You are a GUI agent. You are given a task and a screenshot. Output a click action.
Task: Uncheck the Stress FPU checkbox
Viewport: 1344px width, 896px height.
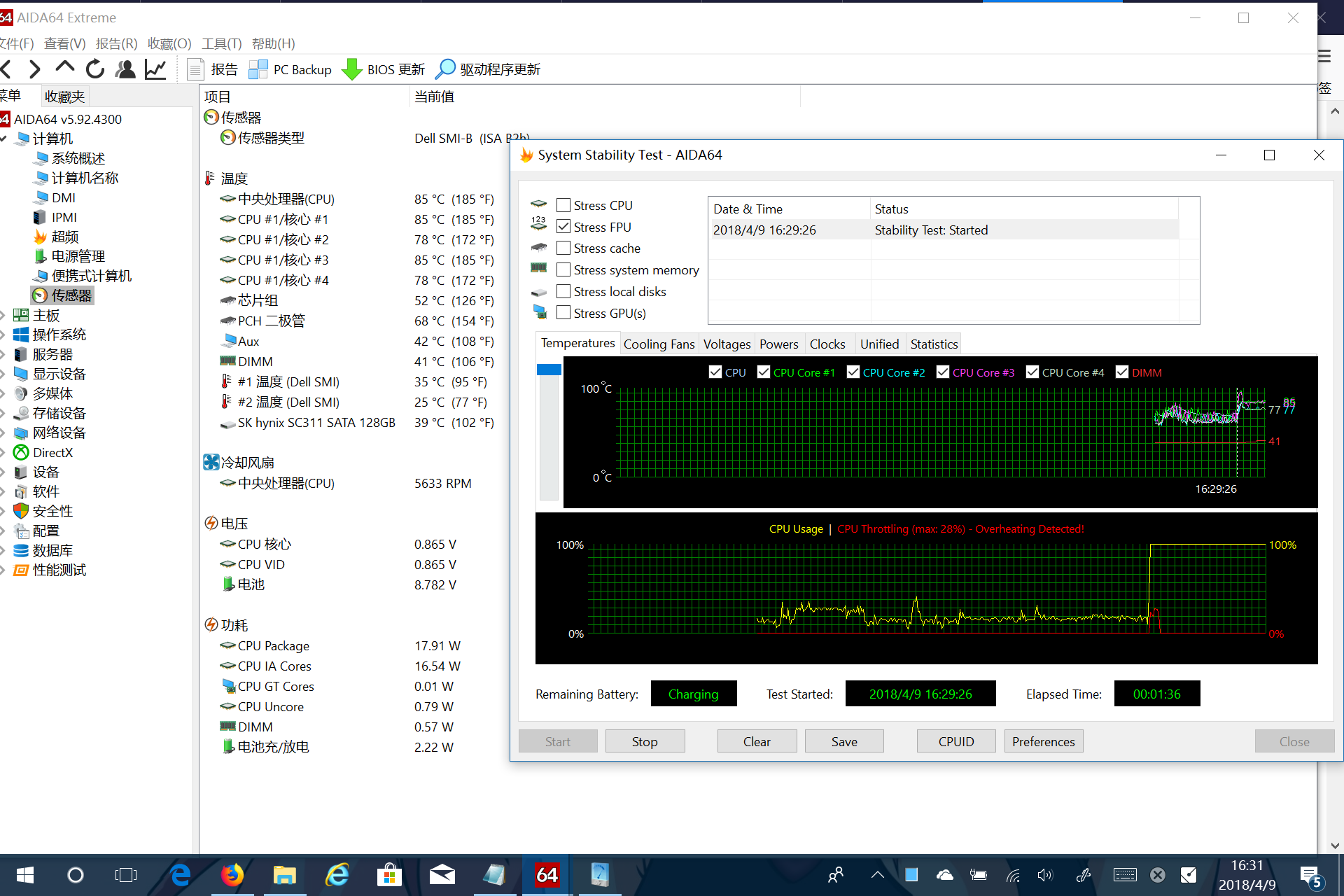coord(563,227)
